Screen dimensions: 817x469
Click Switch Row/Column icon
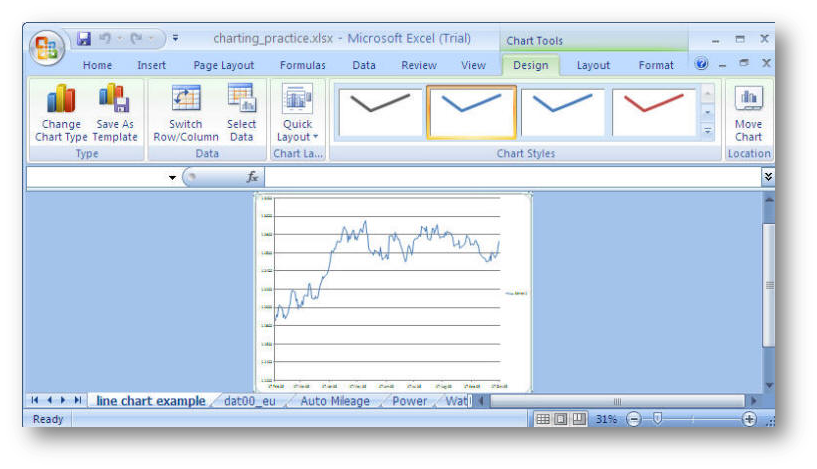click(186, 113)
